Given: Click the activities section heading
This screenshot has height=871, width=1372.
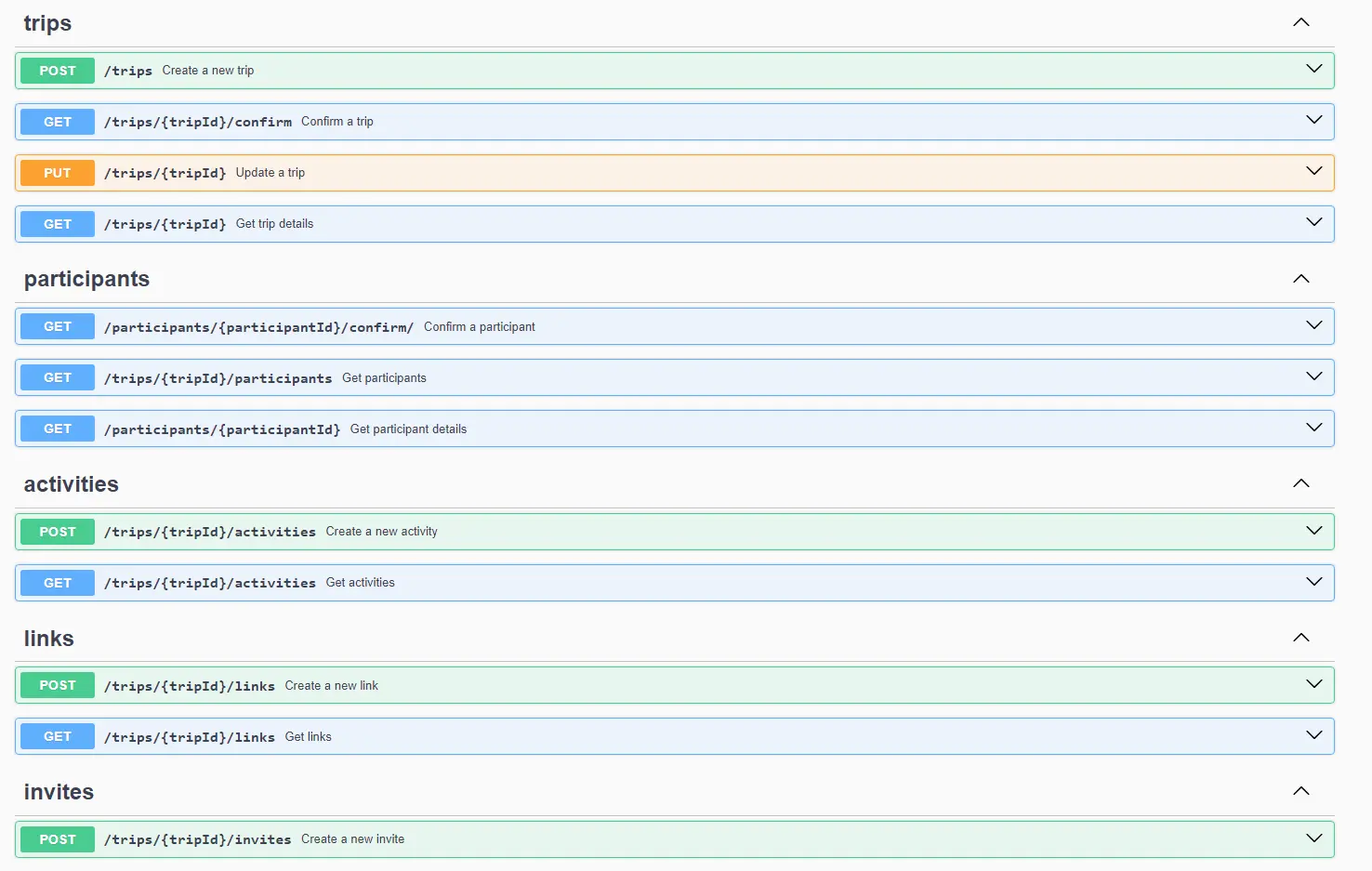Looking at the screenshot, I should point(72,484).
